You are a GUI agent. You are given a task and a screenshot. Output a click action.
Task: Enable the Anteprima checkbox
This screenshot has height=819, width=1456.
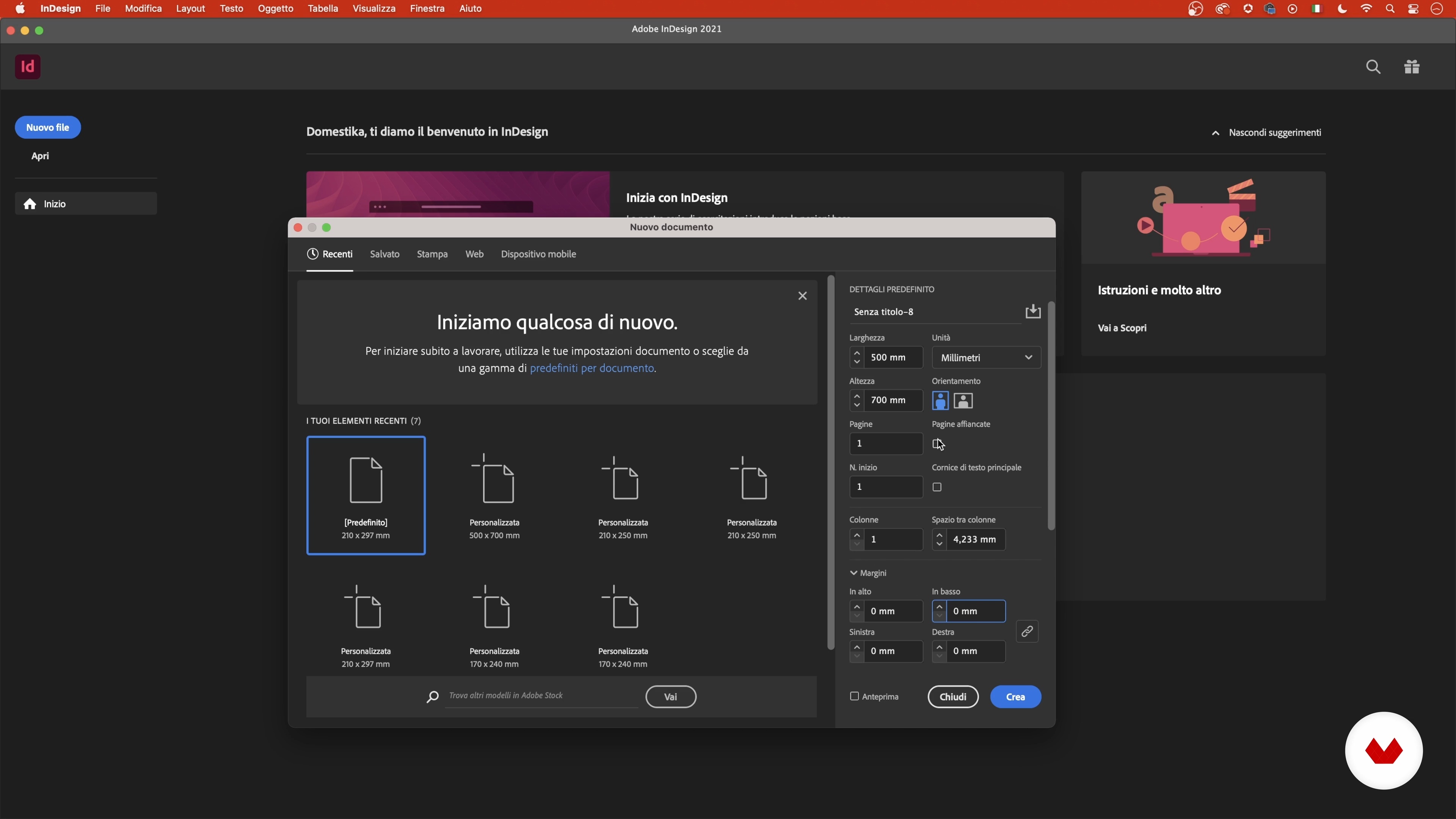pos(854,697)
